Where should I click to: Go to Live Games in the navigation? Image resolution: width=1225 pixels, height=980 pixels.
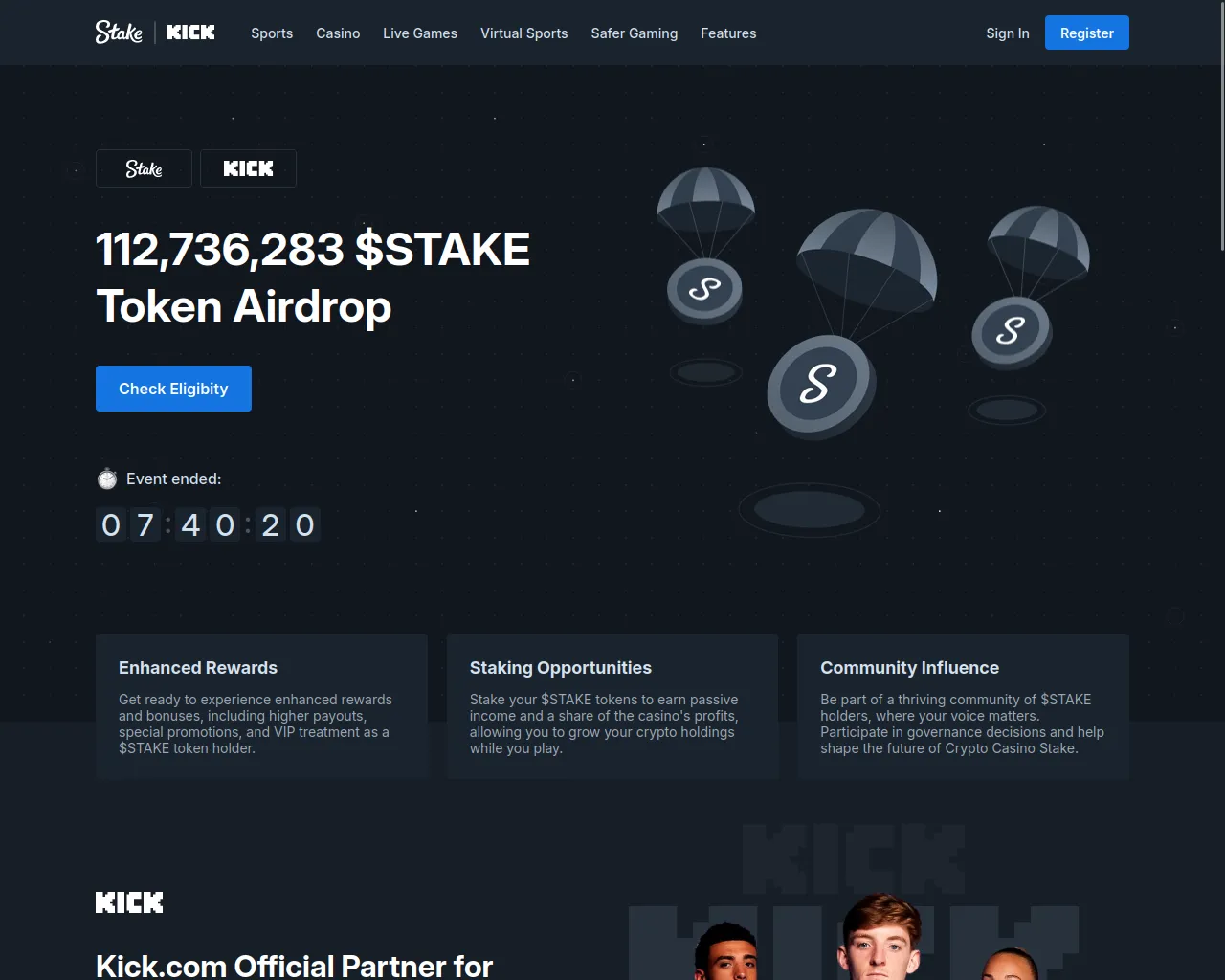[420, 33]
